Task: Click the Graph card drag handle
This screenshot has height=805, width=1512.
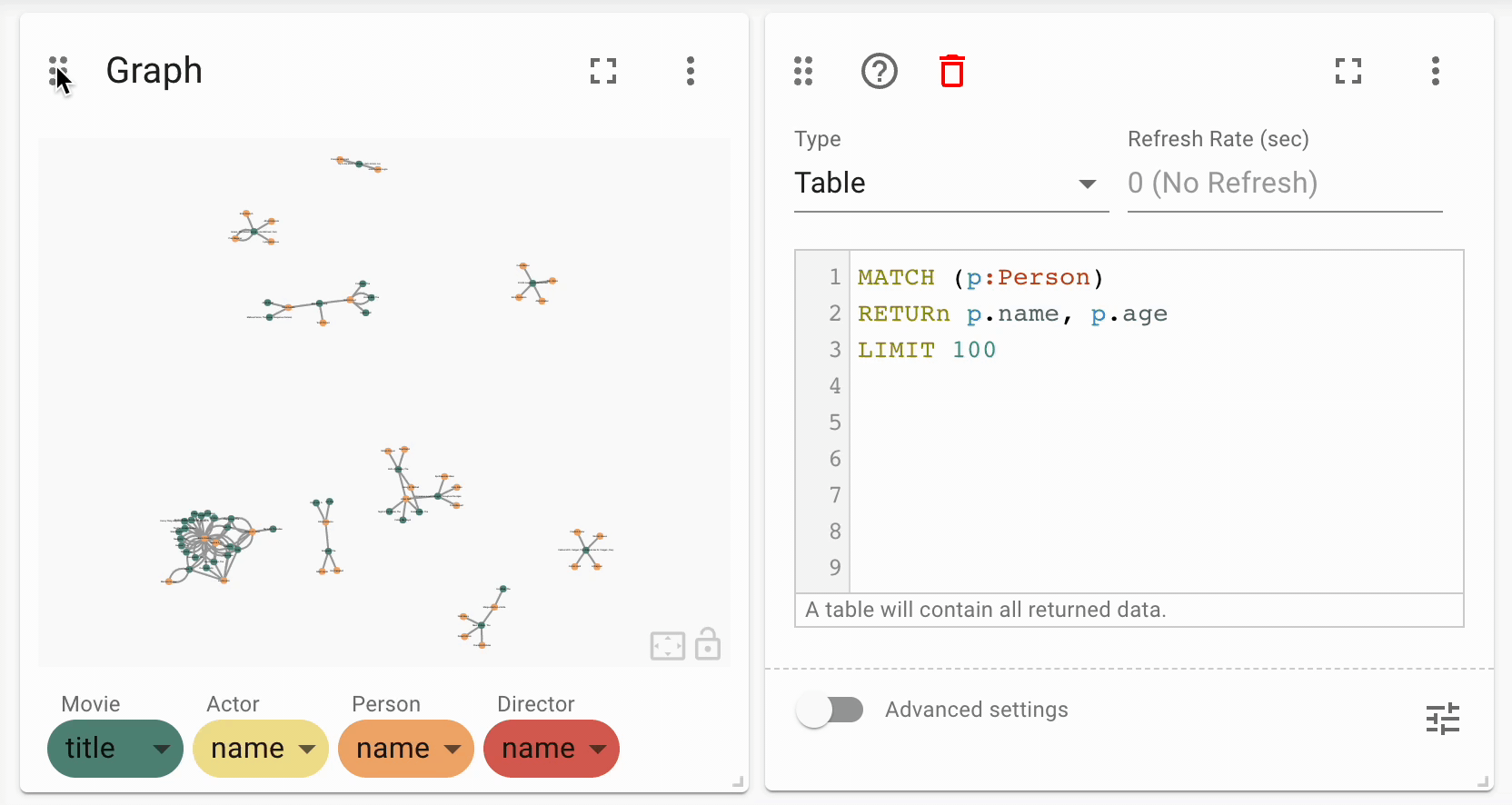Action: pos(58,71)
